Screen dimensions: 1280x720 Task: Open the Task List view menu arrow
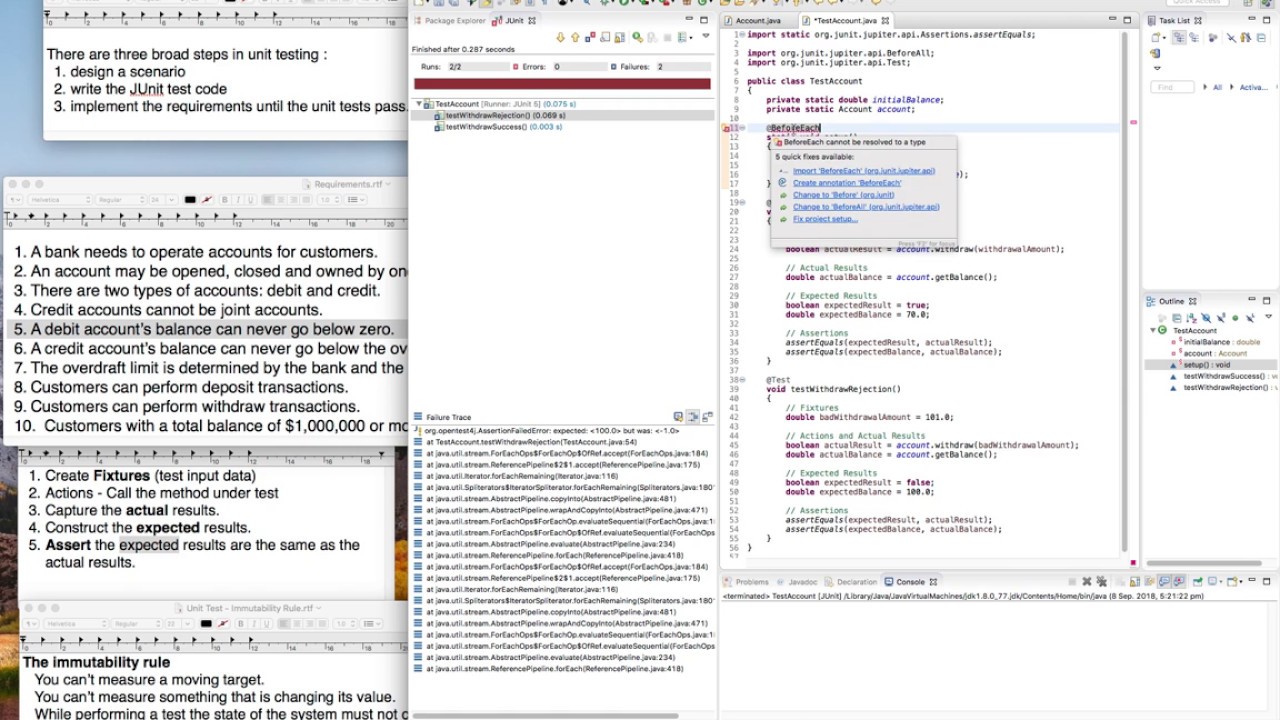(1157, 68)
